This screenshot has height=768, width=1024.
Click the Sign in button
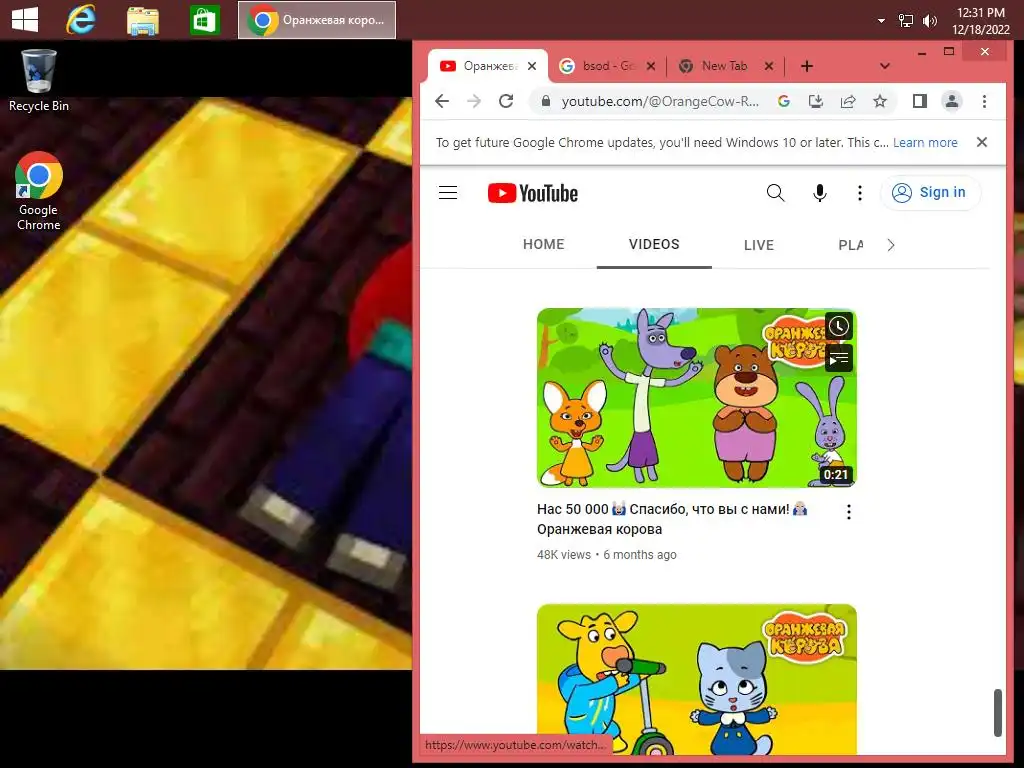click(x=931, y=193)
